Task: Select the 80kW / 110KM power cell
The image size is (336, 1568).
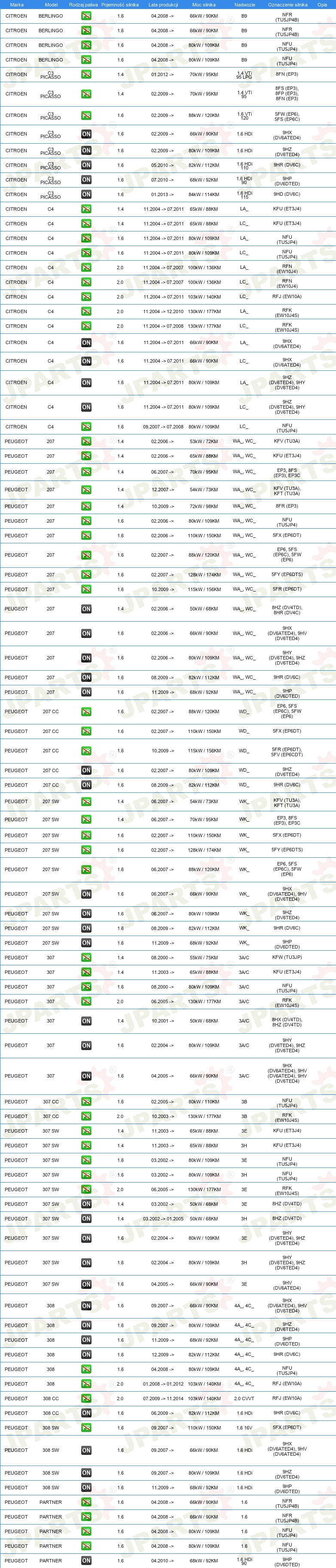Action: coord(204,1102)
